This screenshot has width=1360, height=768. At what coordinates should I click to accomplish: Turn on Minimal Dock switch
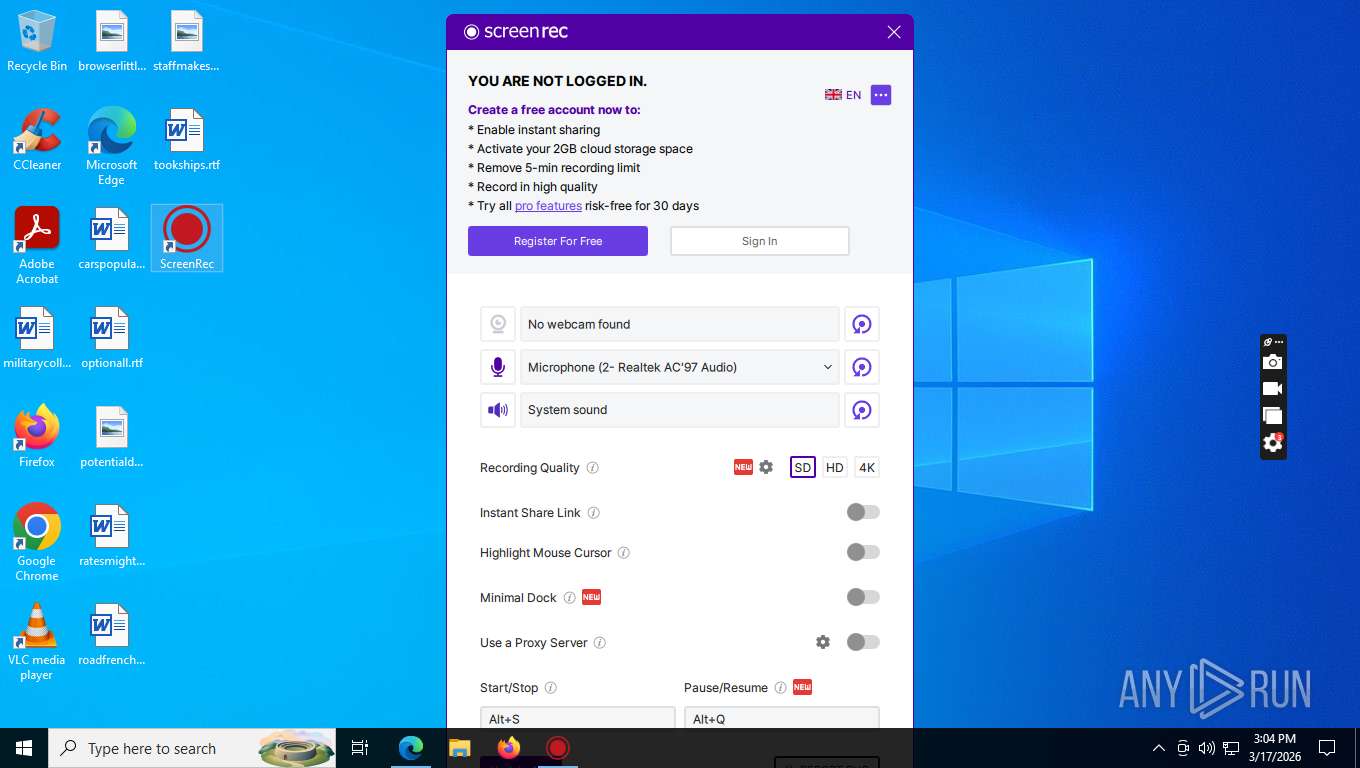(x=863, y=597)
